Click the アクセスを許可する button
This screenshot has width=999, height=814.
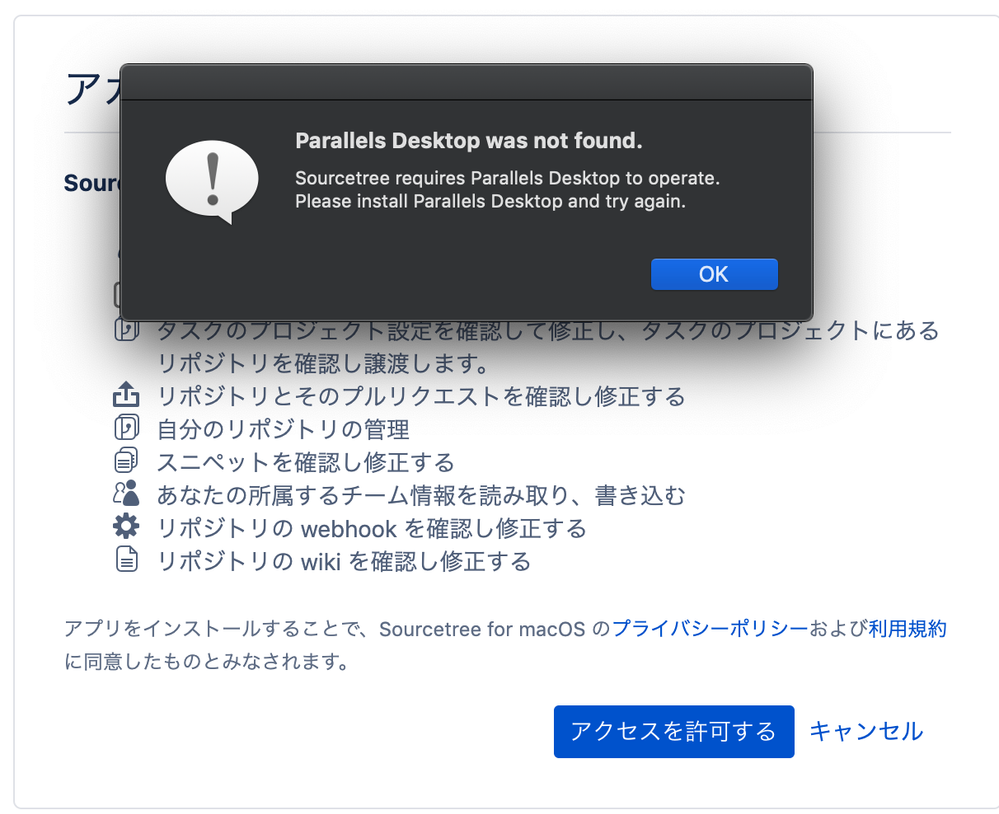point(673,731)
